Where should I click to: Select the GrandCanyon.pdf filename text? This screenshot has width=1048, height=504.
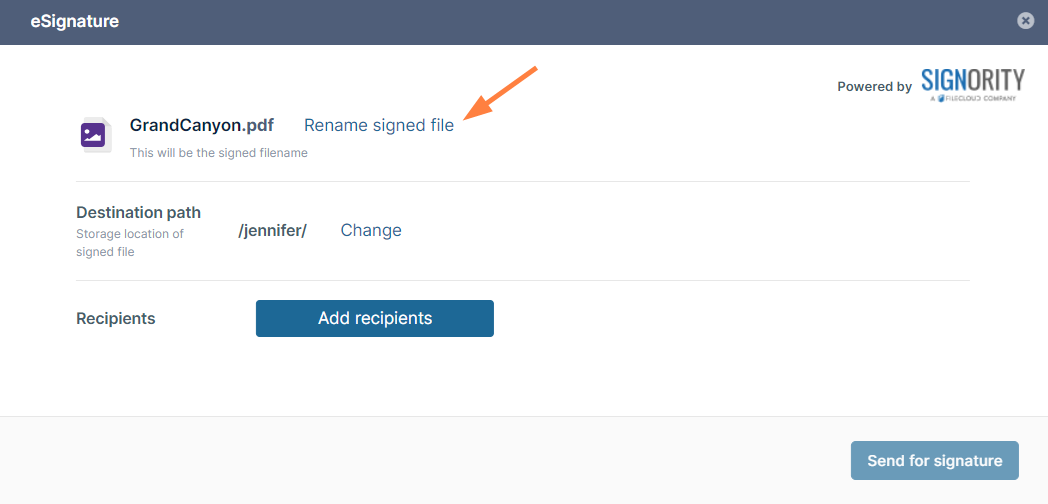185,125
